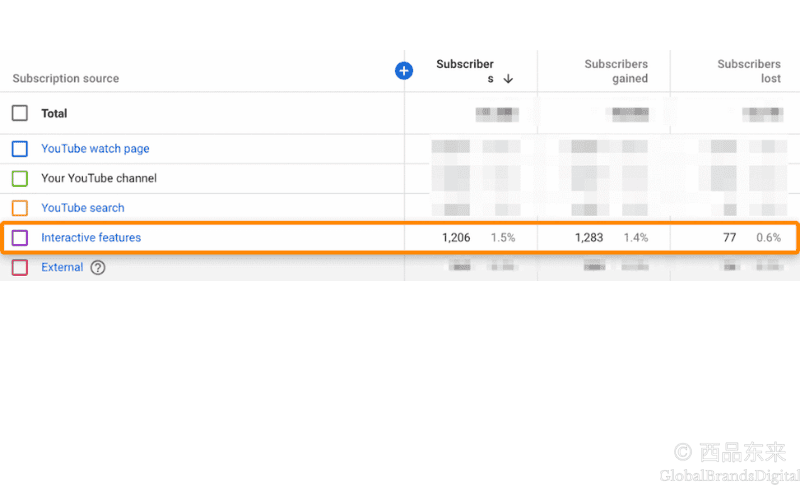Viewport: 800px width, 500px height.
Task: Click the 1.5% subscribers percentage
Action: pyautogui.click(x=503, y=238)
